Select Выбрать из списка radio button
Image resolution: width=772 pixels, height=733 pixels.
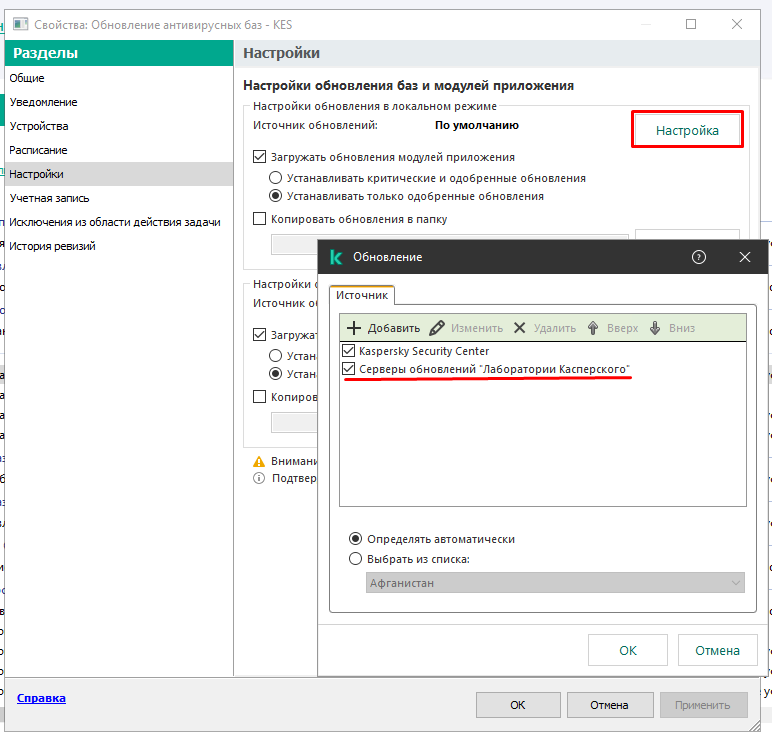coord(355,559)
